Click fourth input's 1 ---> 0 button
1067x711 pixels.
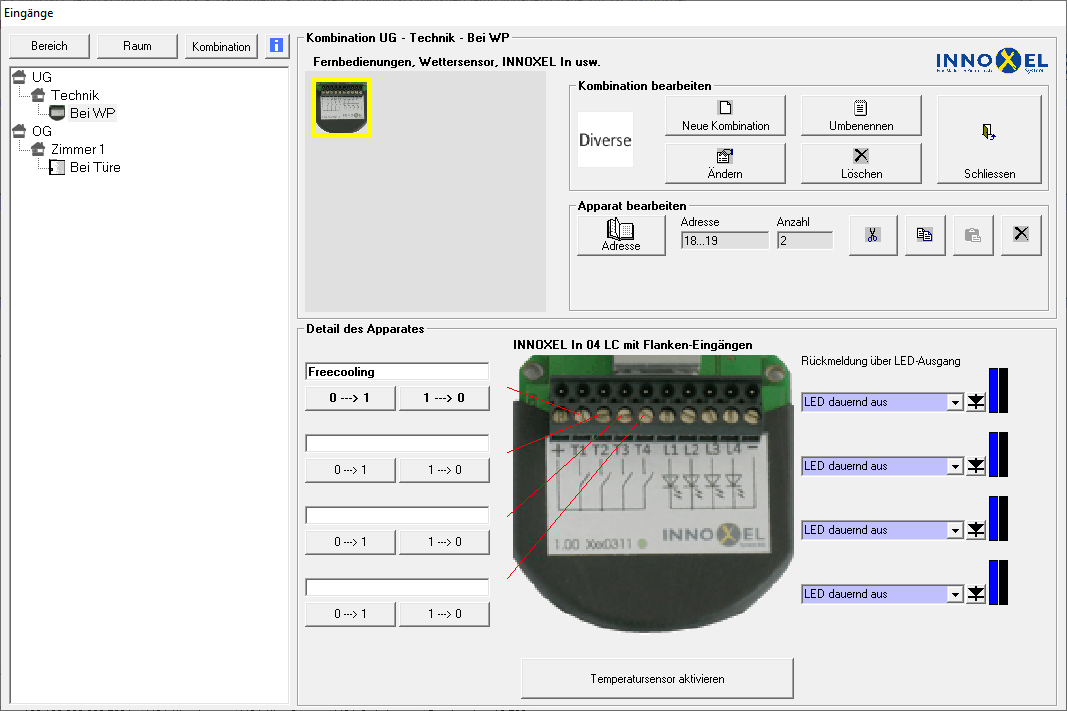click(x=444, y=614)
